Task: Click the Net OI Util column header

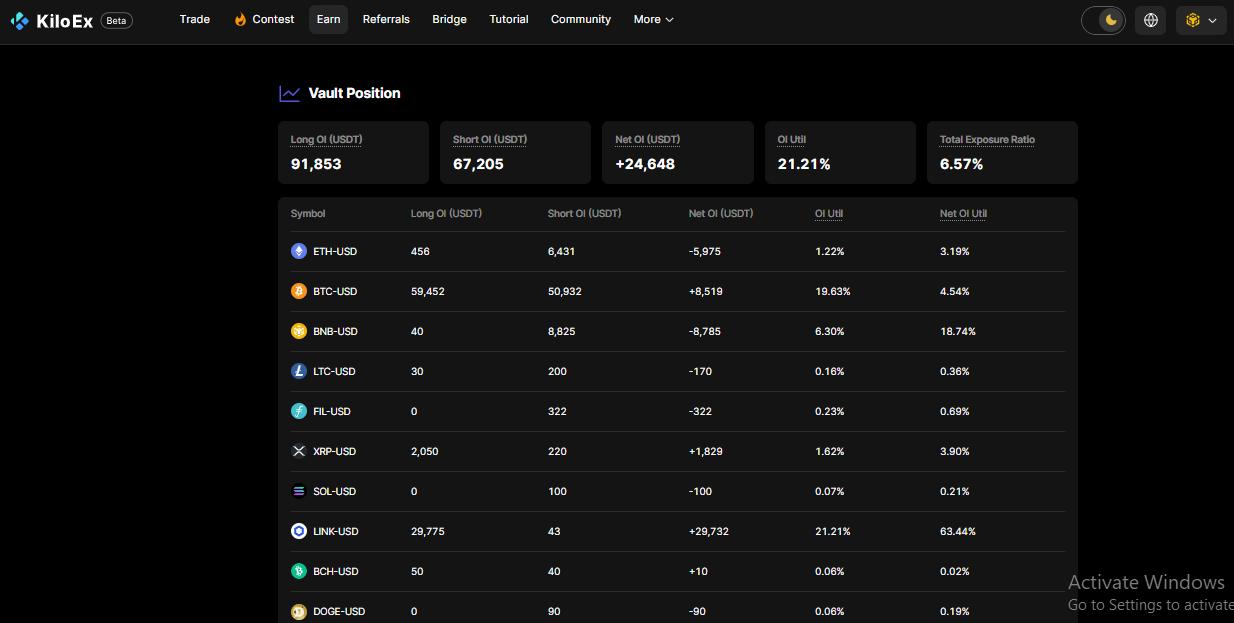Action: coord(963,213)
